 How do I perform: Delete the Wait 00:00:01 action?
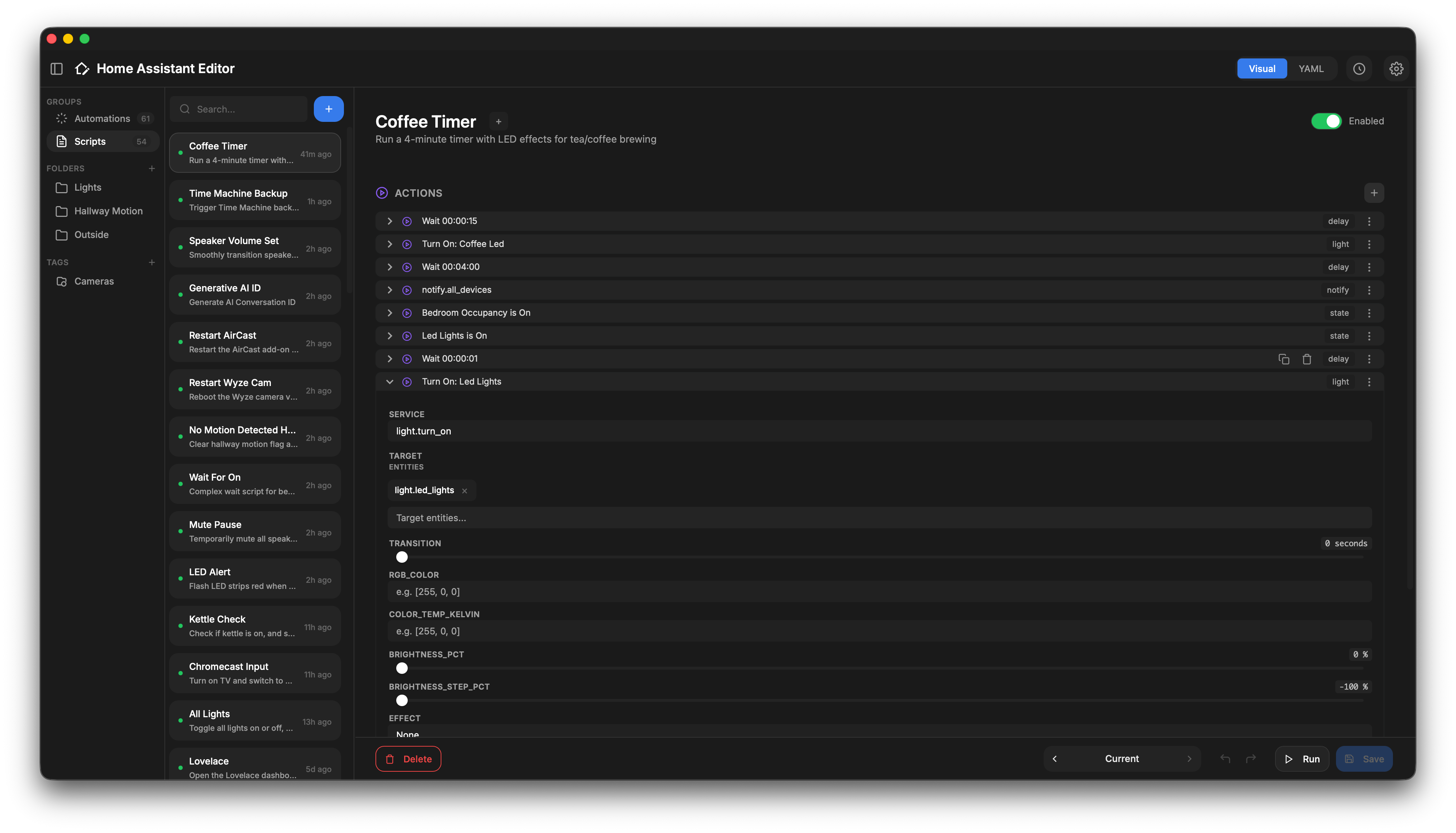(x=1306, y=359)
